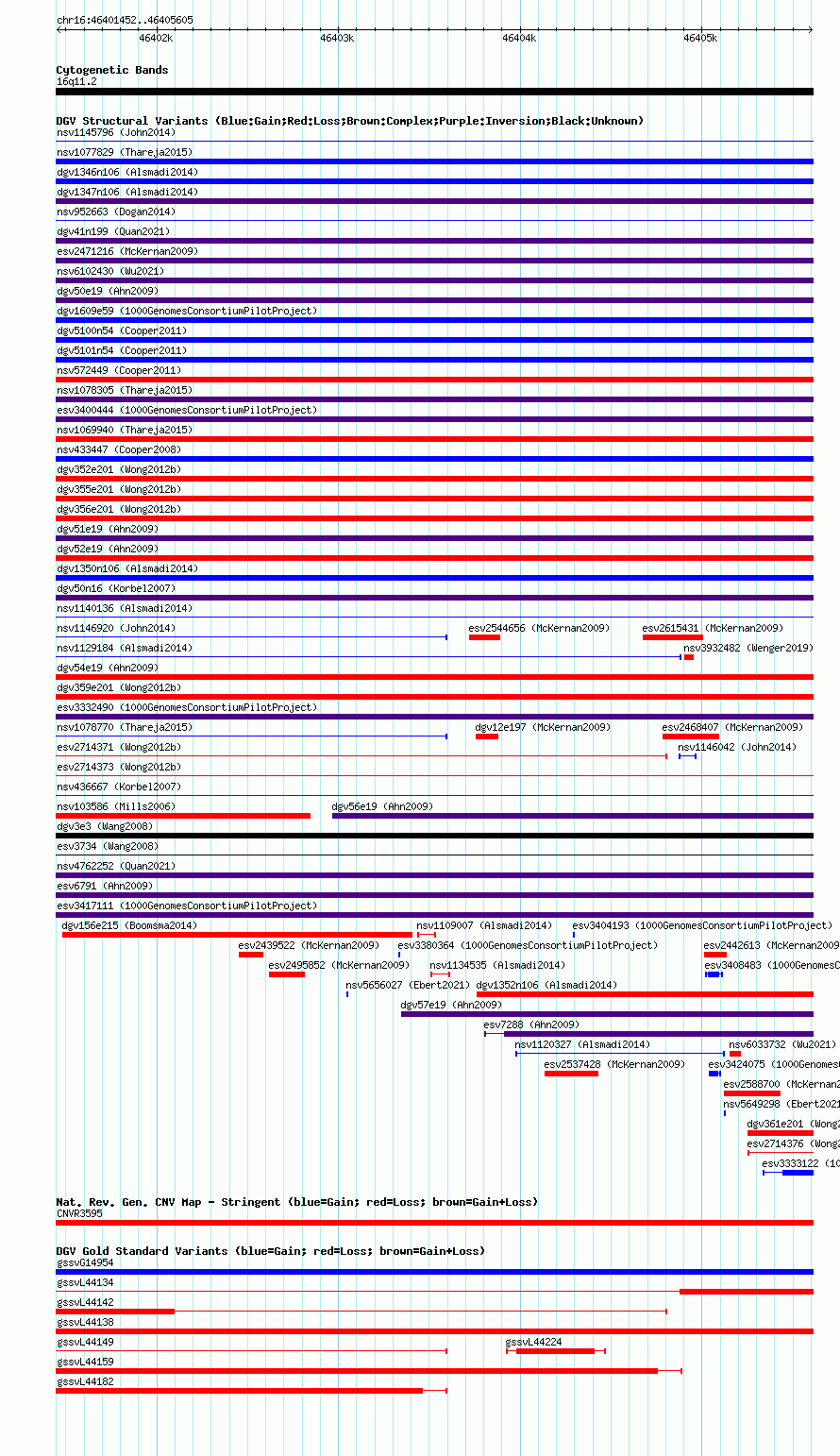840x1456 pixels.
Task: Open DGV Structural Variants track title
Action: pos(350,121)
